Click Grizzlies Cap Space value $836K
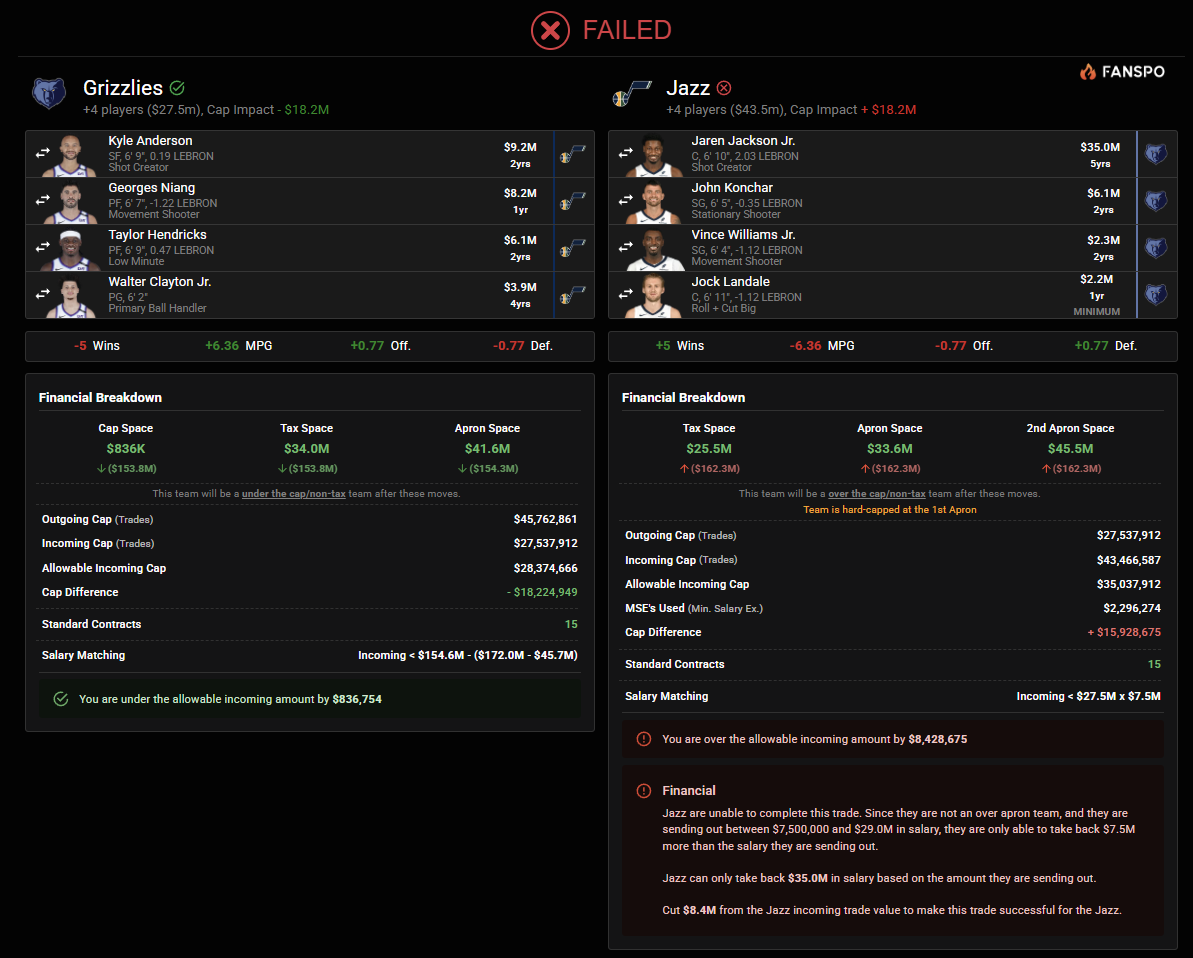Image resolution: width=1193 pixels, height=958 pixels. [x=126, y=449]
